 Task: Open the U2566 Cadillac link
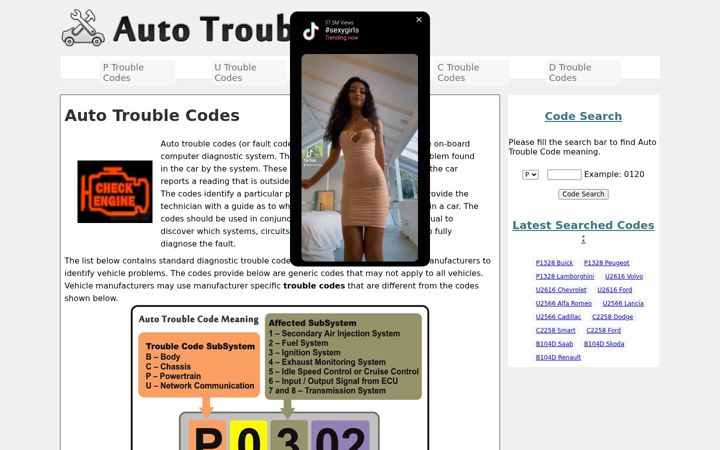pyautogui.click(x=558, y=317)
